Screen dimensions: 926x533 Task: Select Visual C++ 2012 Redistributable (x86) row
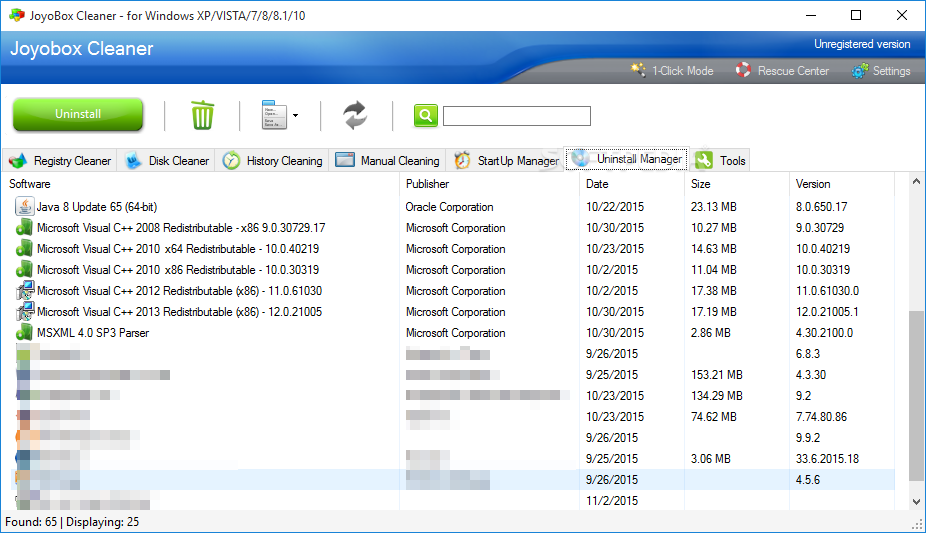(x=180, y=291)
